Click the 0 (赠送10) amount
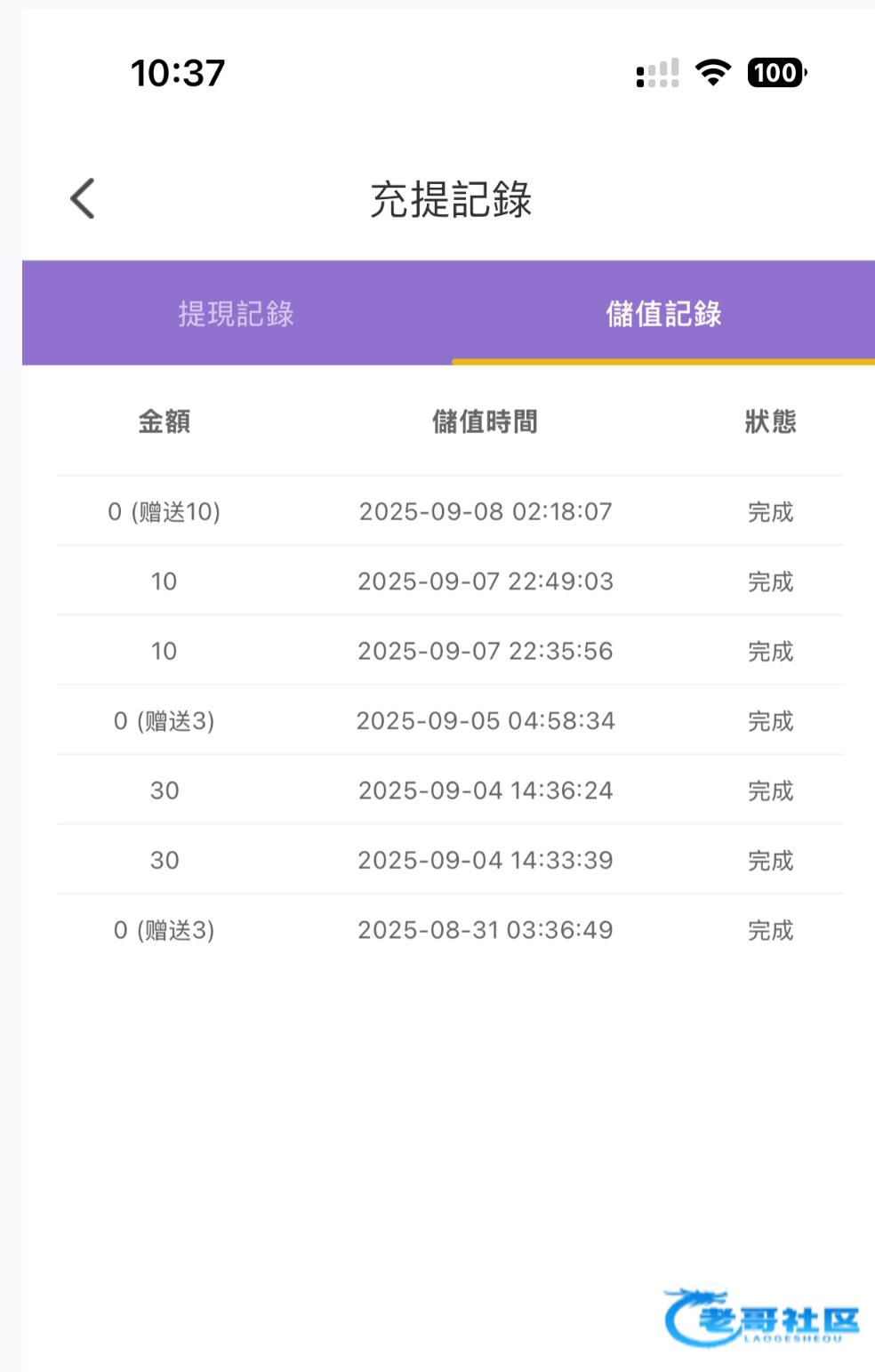The image size is (875, 1372). click(165, 511)
